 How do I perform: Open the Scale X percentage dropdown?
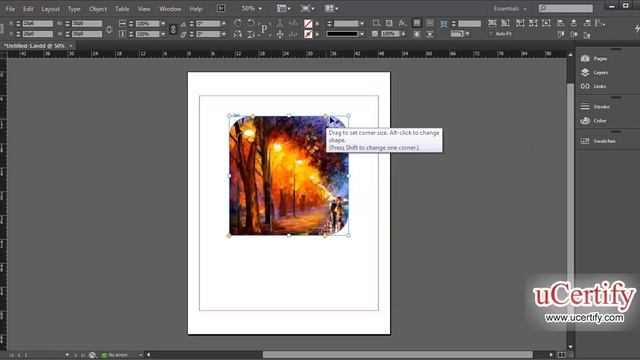coord(163,24)
